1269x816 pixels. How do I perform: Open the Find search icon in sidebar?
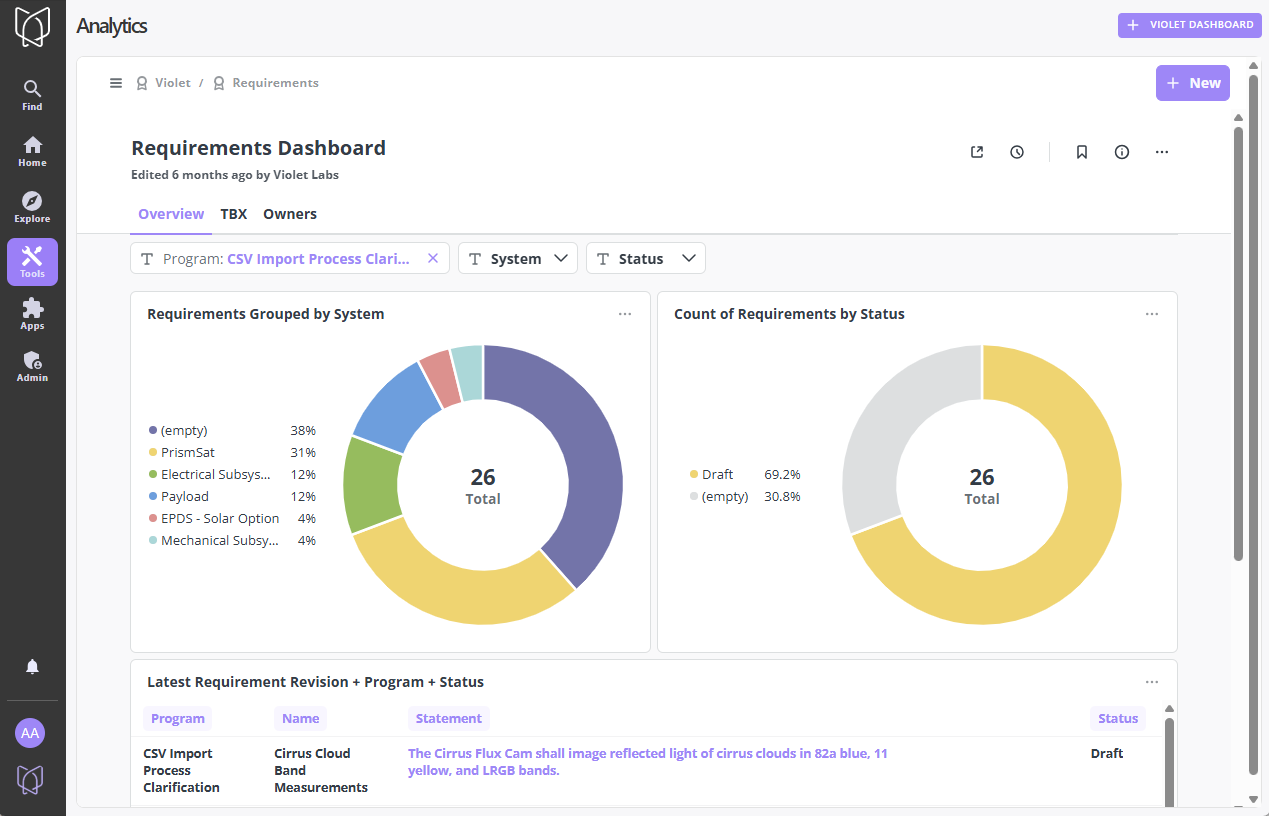tap(32, 95)
